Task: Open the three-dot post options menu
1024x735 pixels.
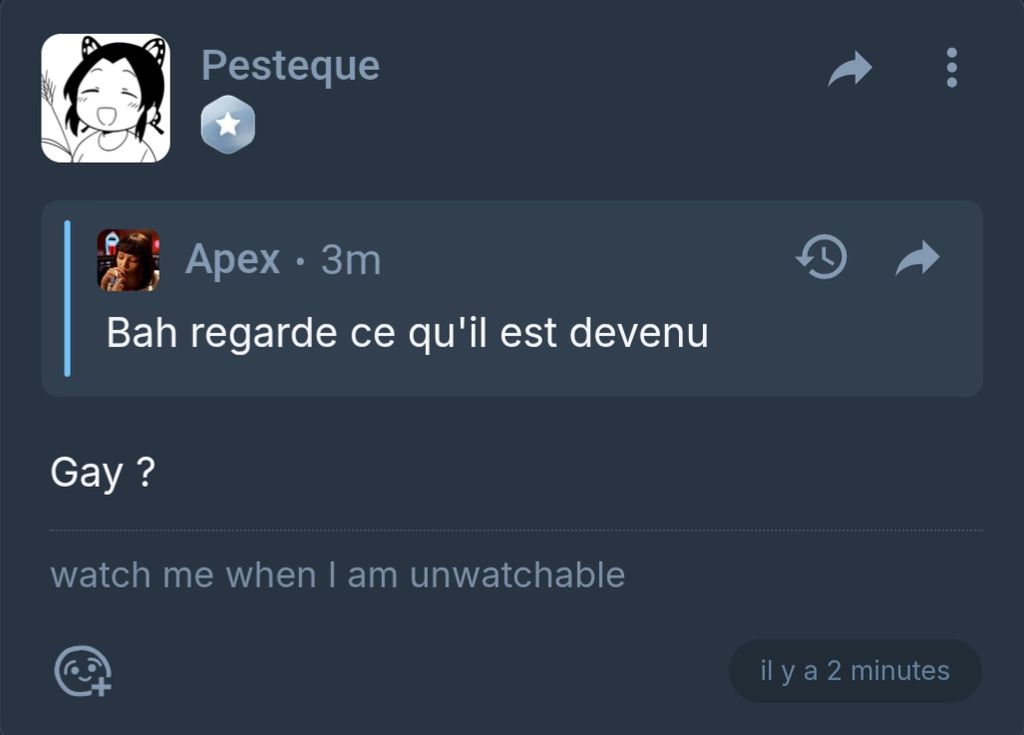Action: 951,68
